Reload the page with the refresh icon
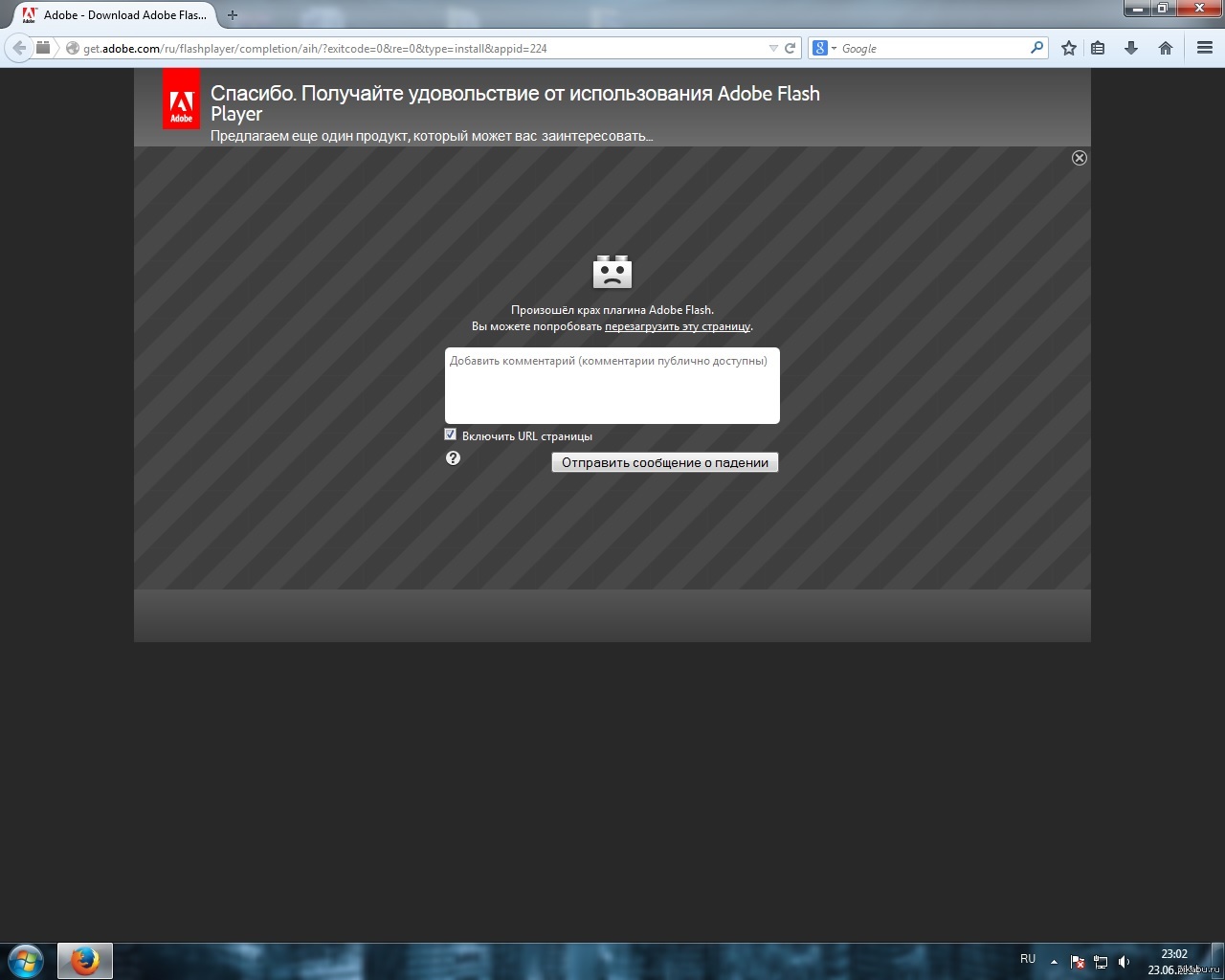The image size is (1225, 980). pyautogui.click(x=791, y=48)
